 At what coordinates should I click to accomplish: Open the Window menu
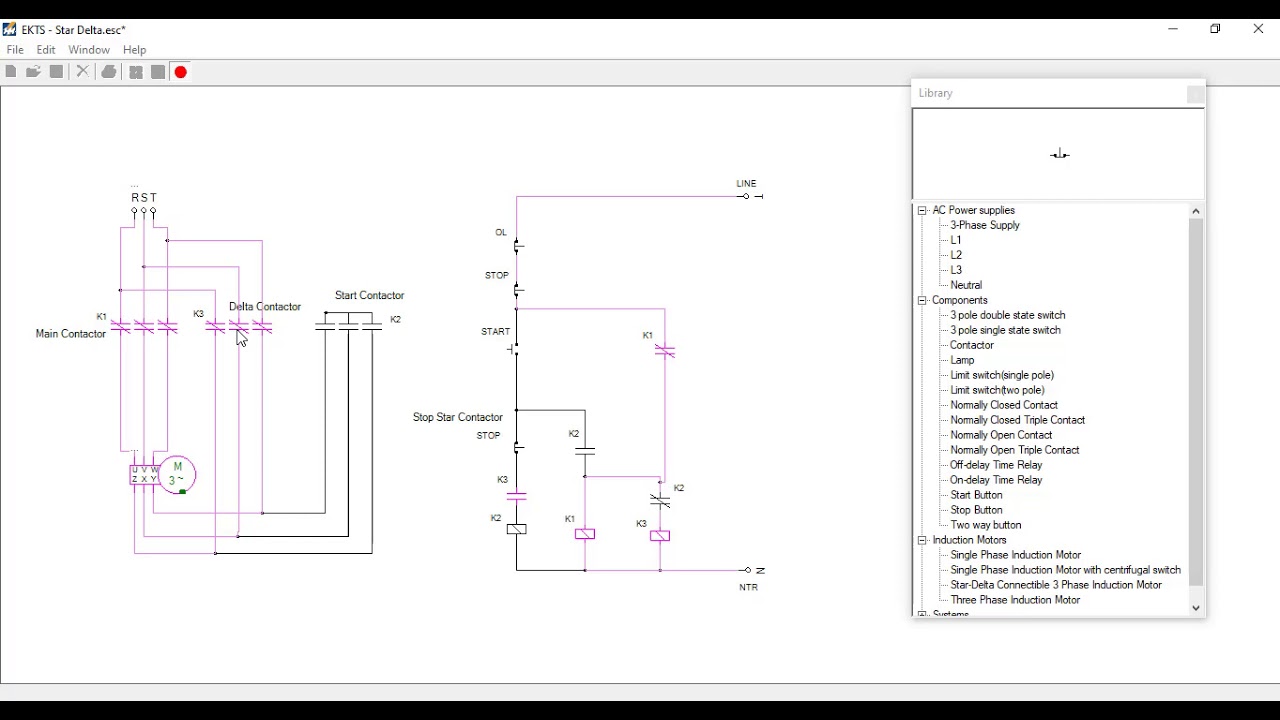click(x=89, y=50)
